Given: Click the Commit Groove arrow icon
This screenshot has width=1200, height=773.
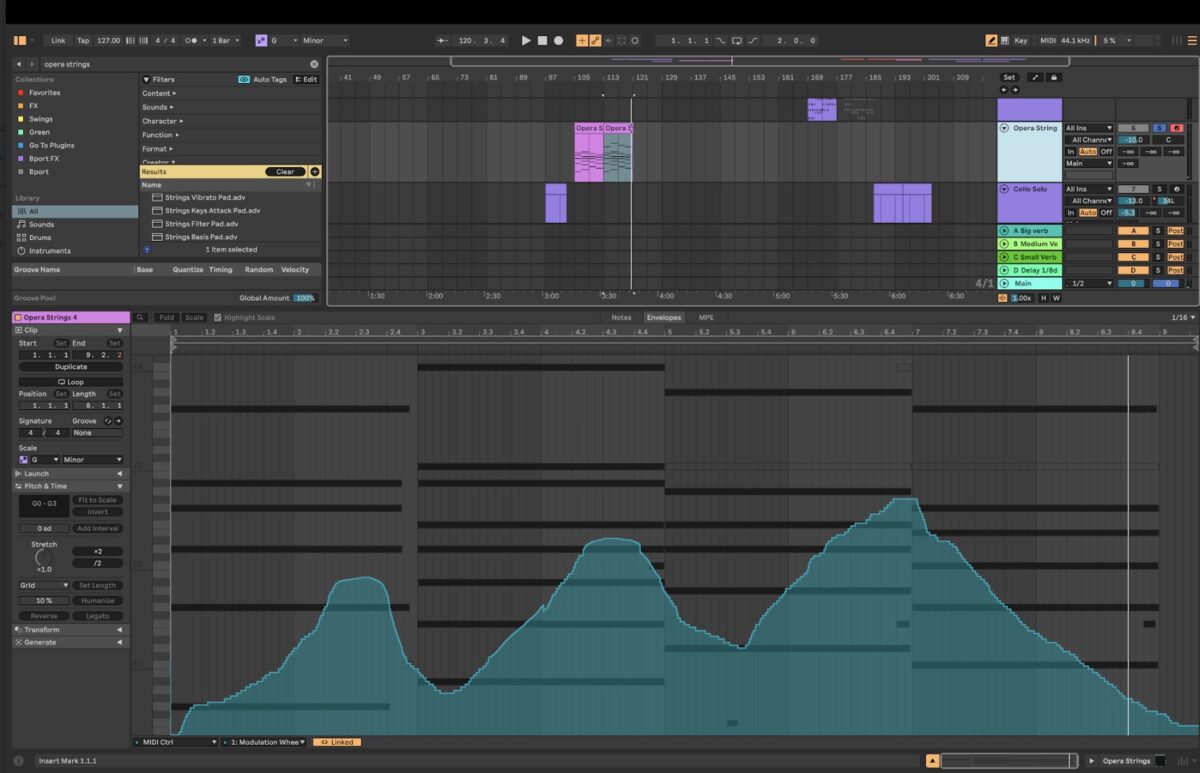Looking at the screenshot, I should point(118,421).
